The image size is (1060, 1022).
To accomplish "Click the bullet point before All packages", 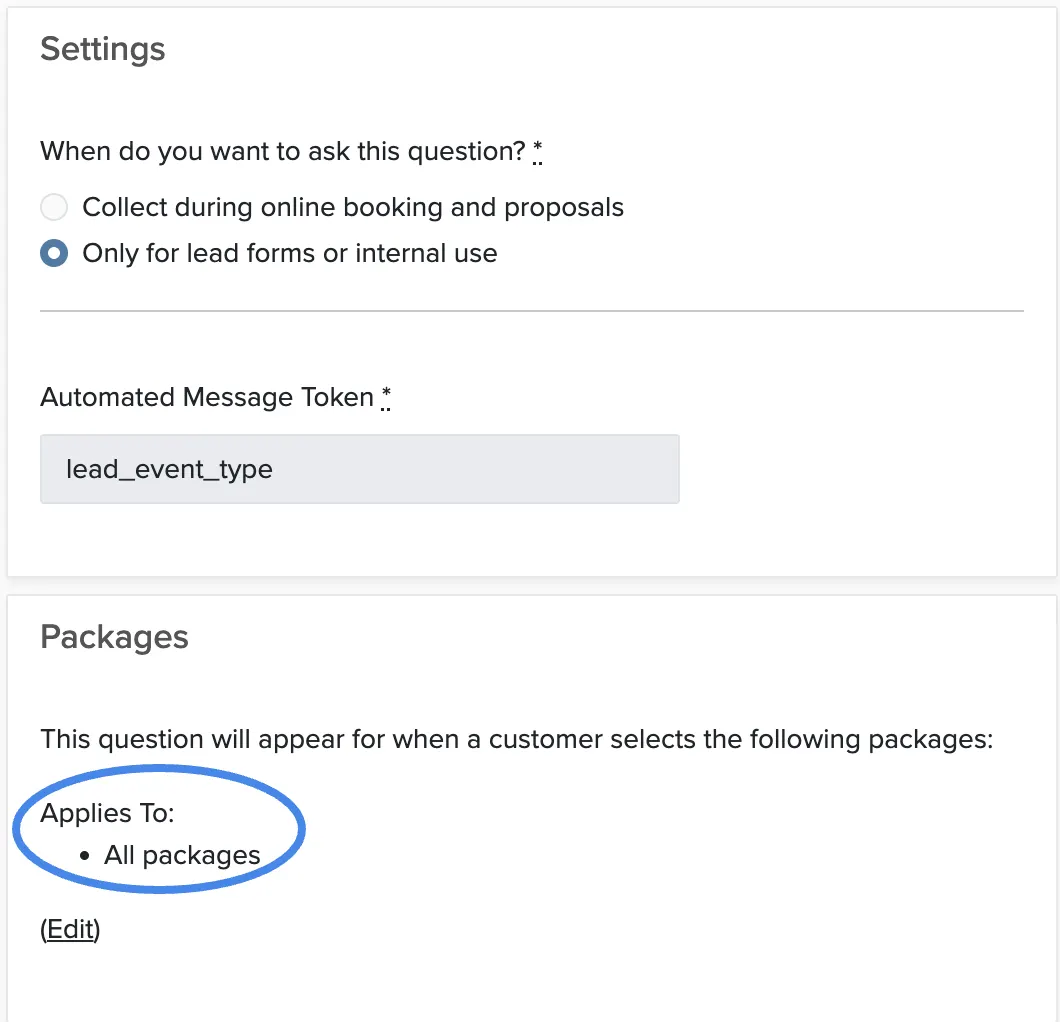I will point(85,856).
